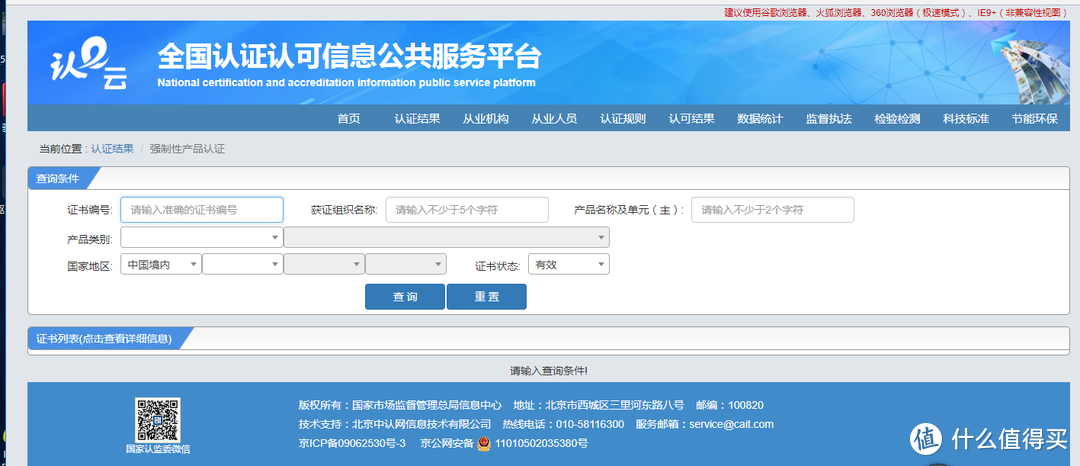
Task: Click the 查询 search button
Action: (x=404, y=297)
